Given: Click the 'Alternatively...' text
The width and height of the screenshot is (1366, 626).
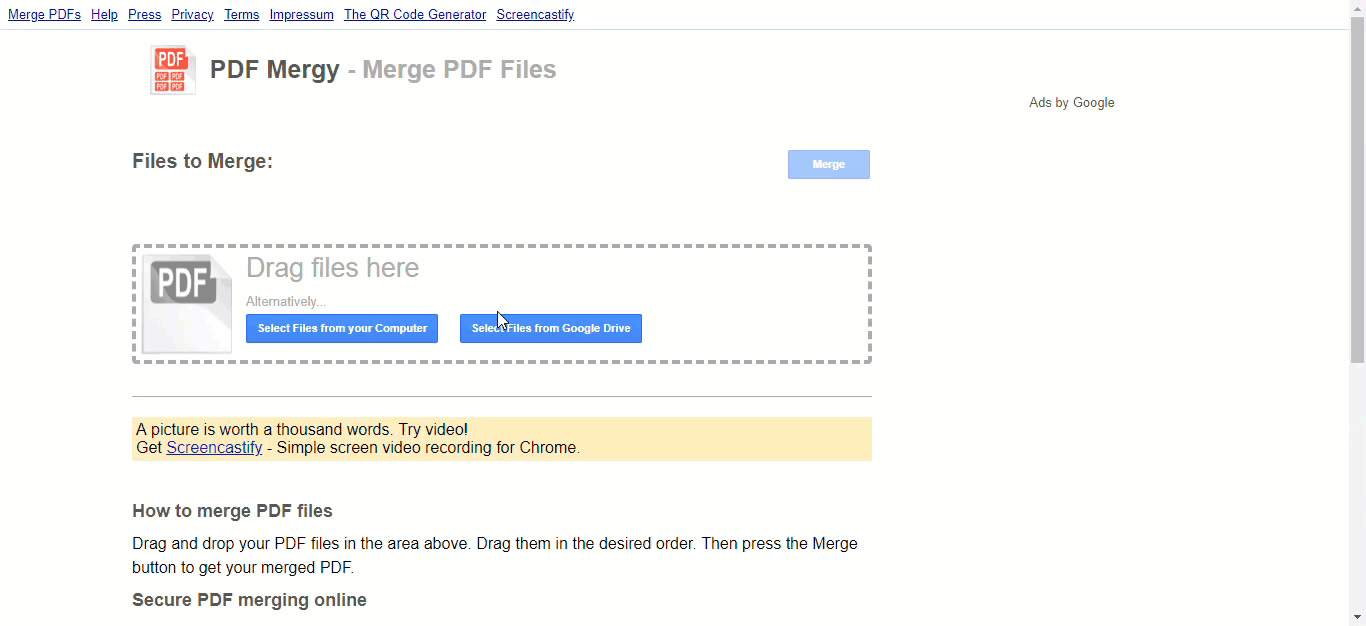Looking at the screenshot, I should [x=286, y=301].
